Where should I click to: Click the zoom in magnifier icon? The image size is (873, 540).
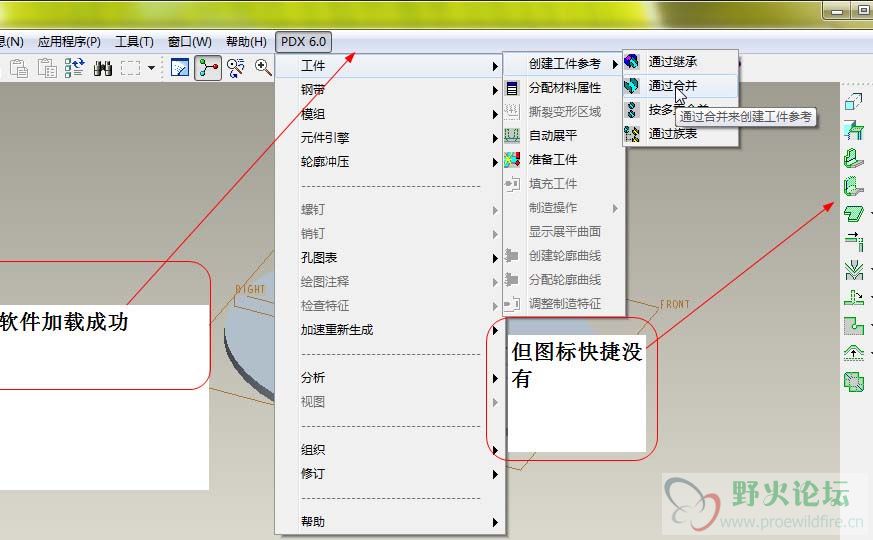pyautogui.click(x=263, y=68)
